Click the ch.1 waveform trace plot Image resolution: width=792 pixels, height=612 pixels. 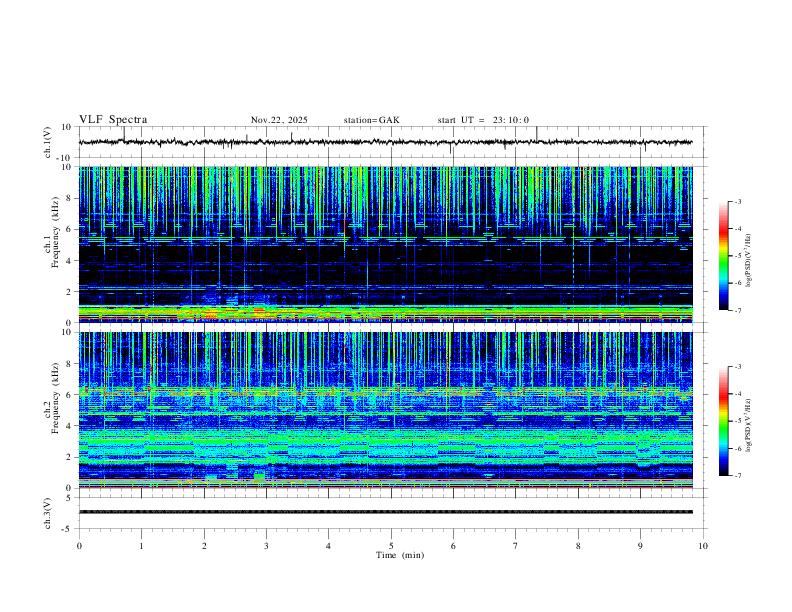(386, 142)
